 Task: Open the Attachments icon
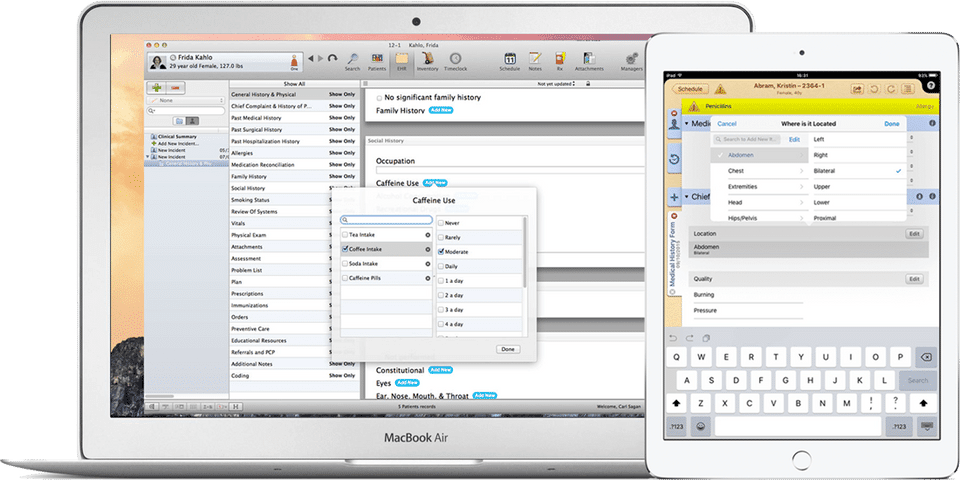pyautogui.click(x=589, y=58)
